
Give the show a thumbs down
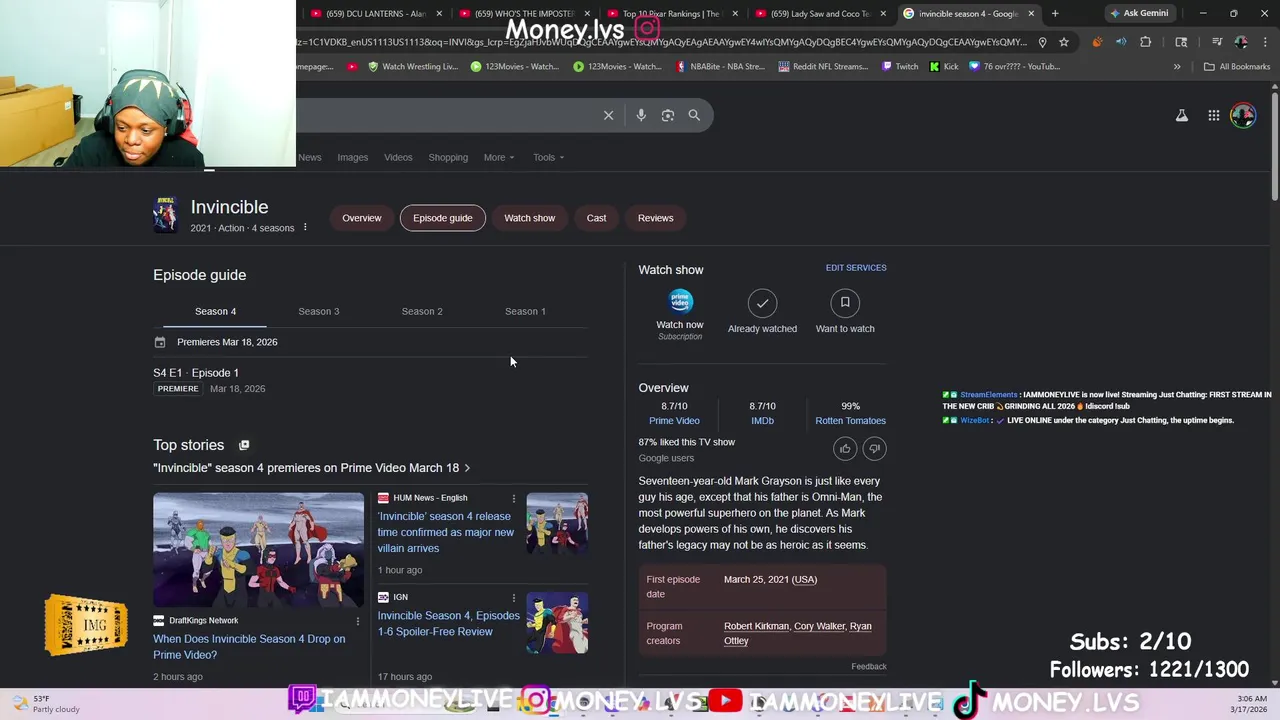(x=874, y=449)
